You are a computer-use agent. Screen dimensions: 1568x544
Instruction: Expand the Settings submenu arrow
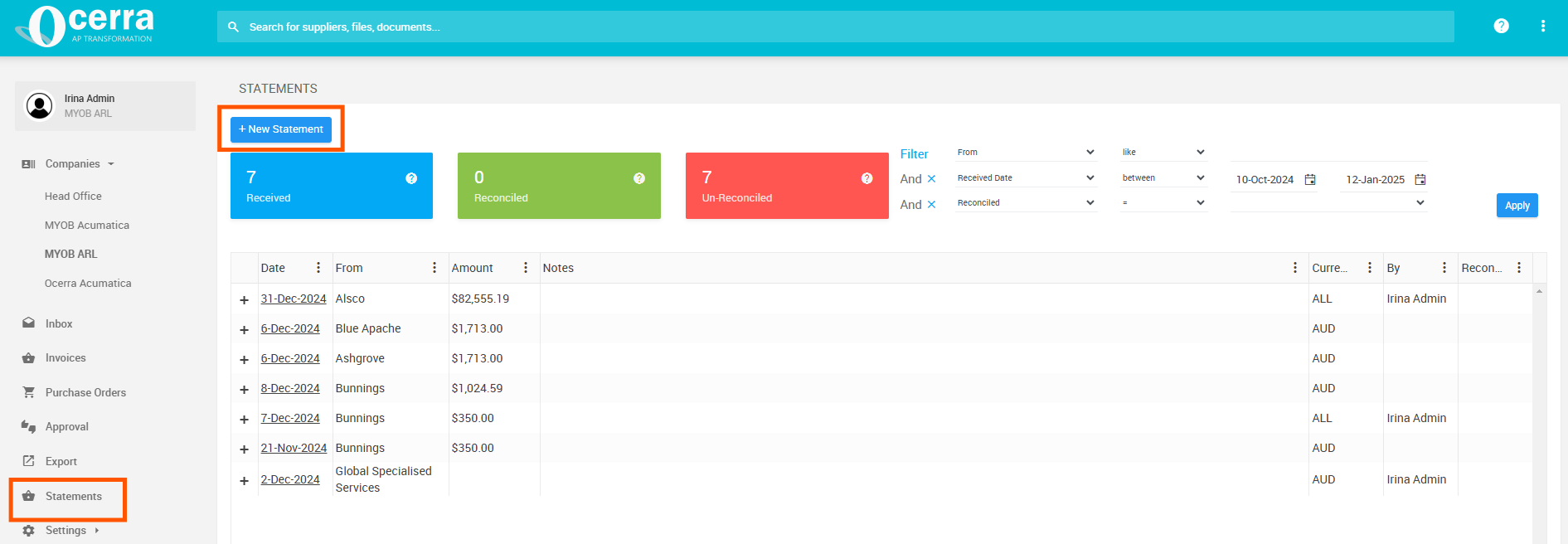tap(97, 531)
